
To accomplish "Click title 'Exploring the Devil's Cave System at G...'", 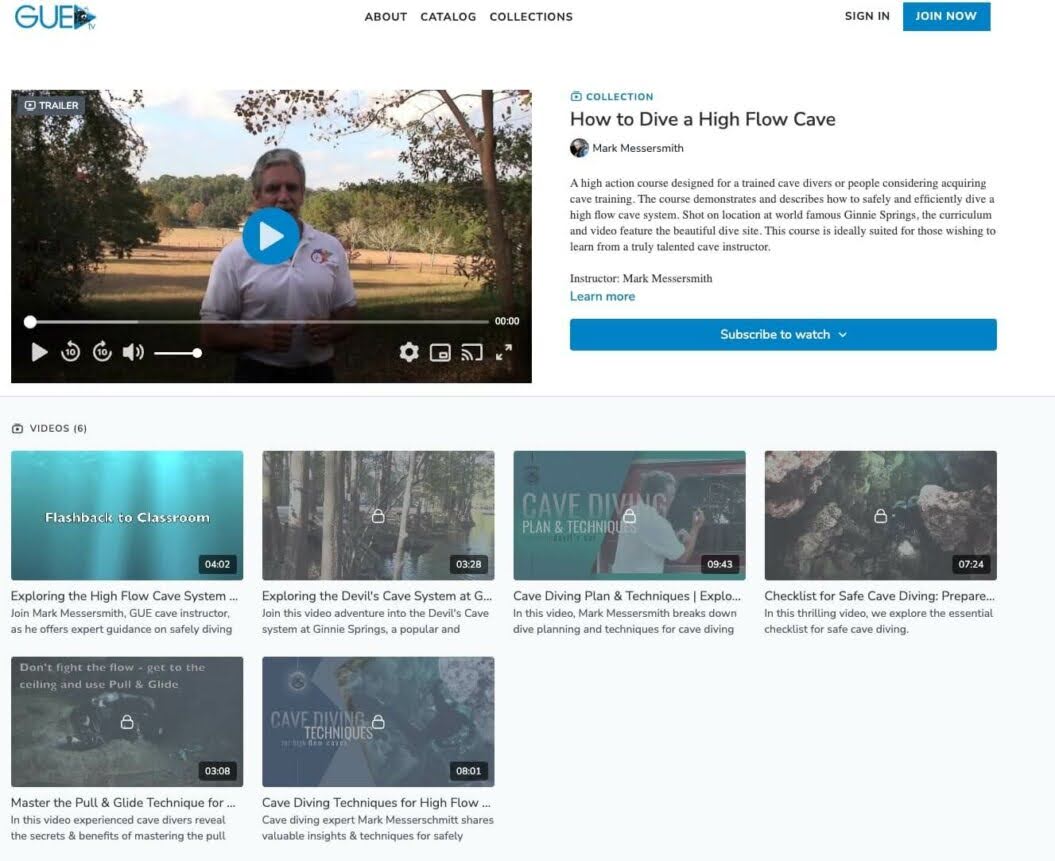I will click(x=377, y=596).
